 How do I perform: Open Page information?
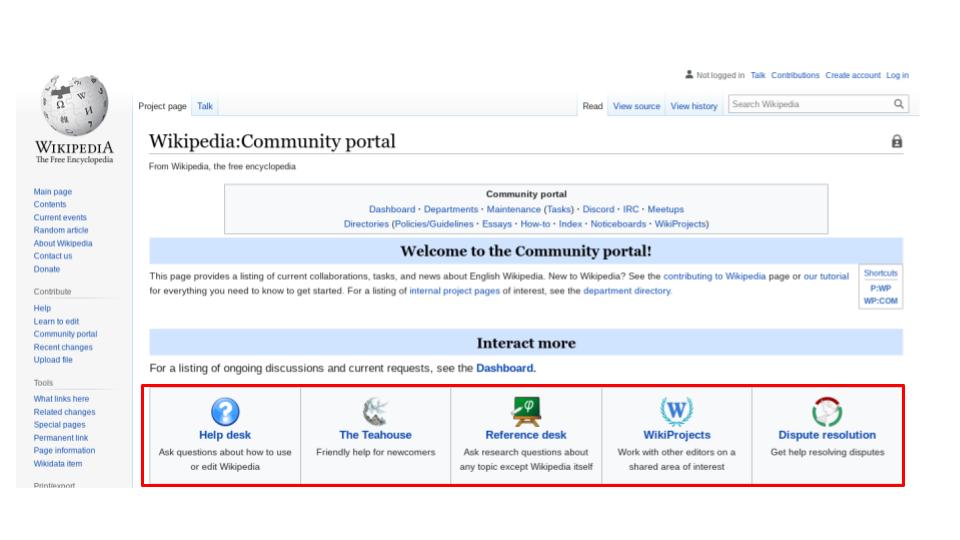pyautogui.click(x=64, y=451)
